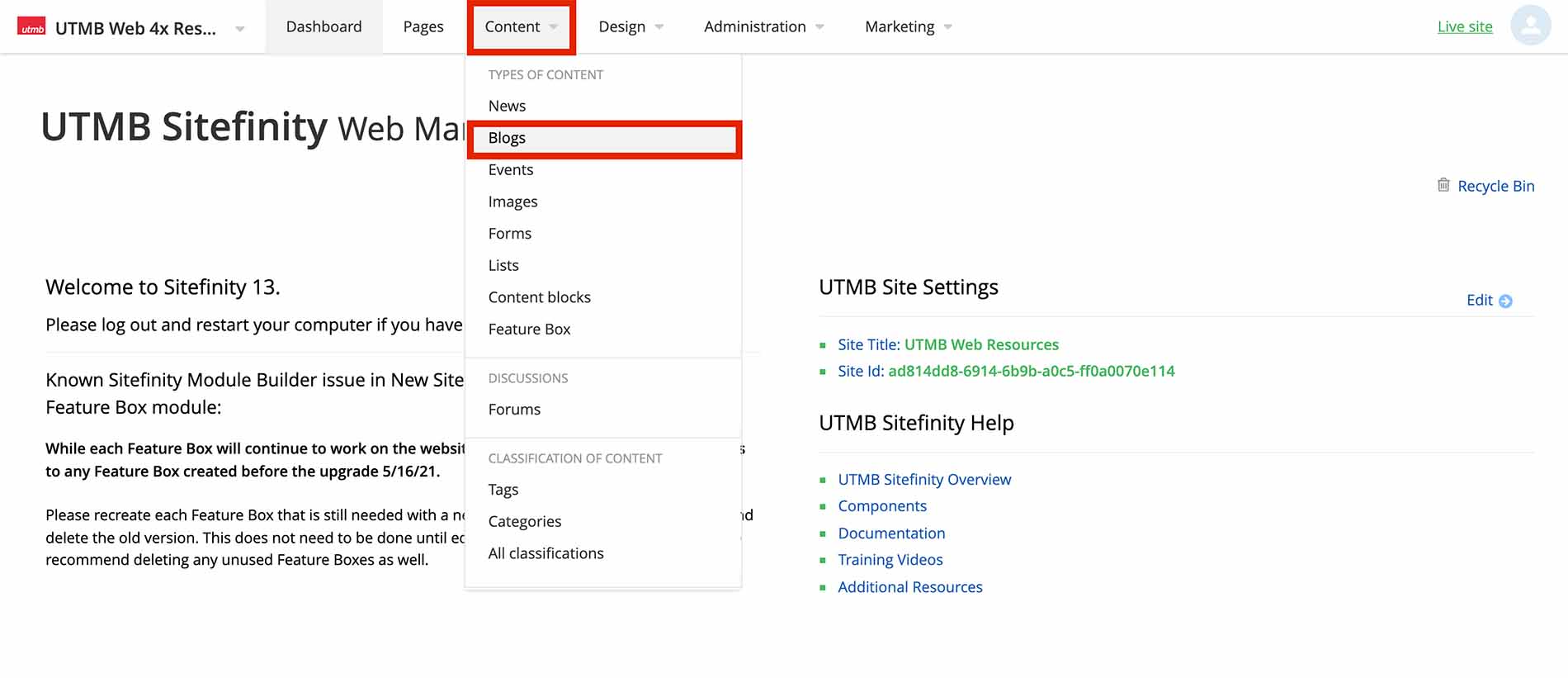The height and width of the screenshot is (678, 1568).
Task: Open All classifications menu entry
Action: (545, 553)
